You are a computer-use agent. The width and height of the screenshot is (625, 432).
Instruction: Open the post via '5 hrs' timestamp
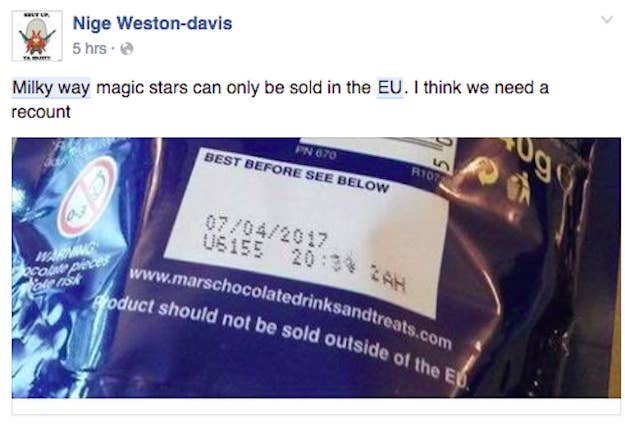point(89,49)
